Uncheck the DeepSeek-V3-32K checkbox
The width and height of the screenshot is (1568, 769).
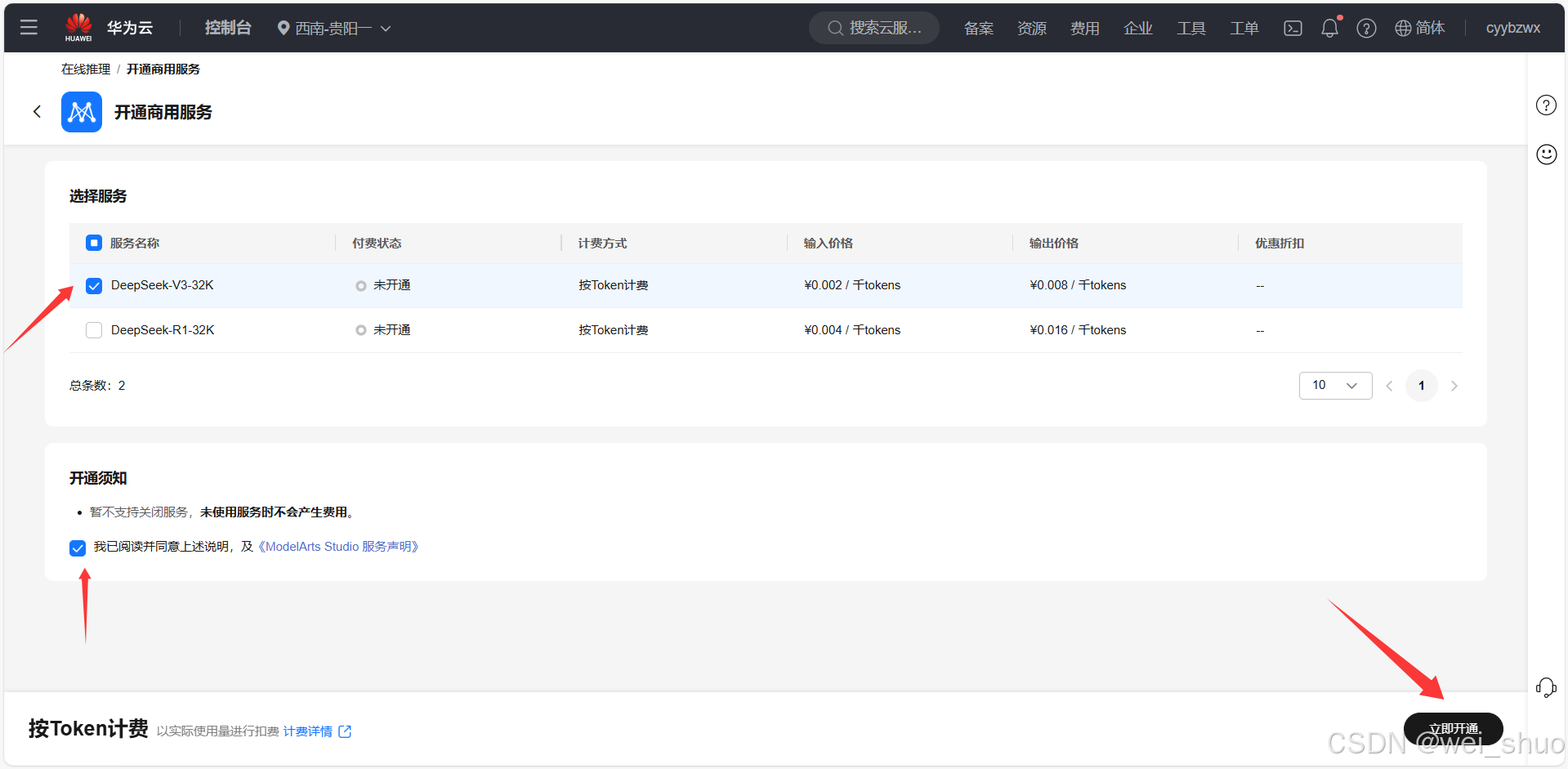[x=94, y=285]
